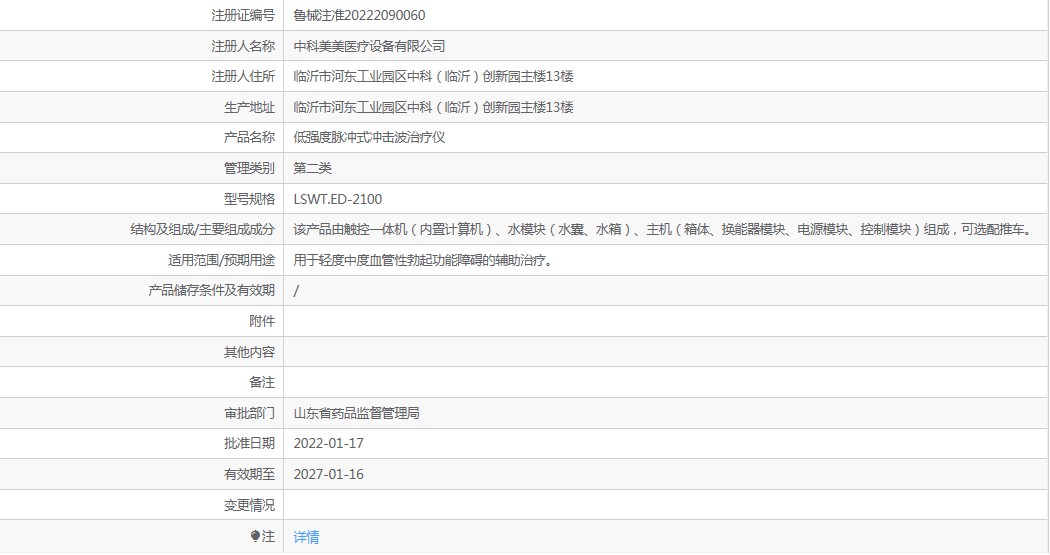
Task: Click the 变更情况 label
Action: point(249,505)
